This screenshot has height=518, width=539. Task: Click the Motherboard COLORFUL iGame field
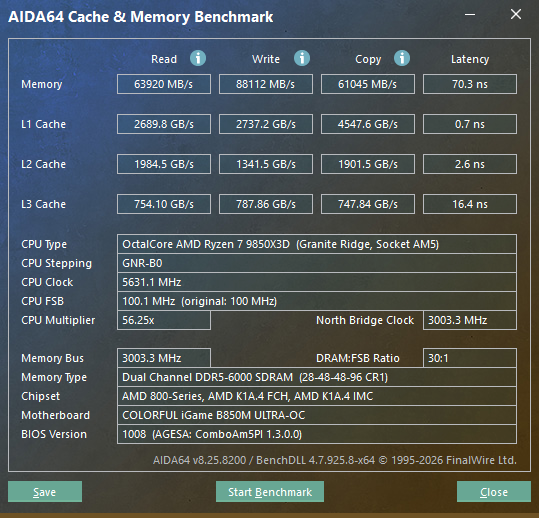click(317, 415)
